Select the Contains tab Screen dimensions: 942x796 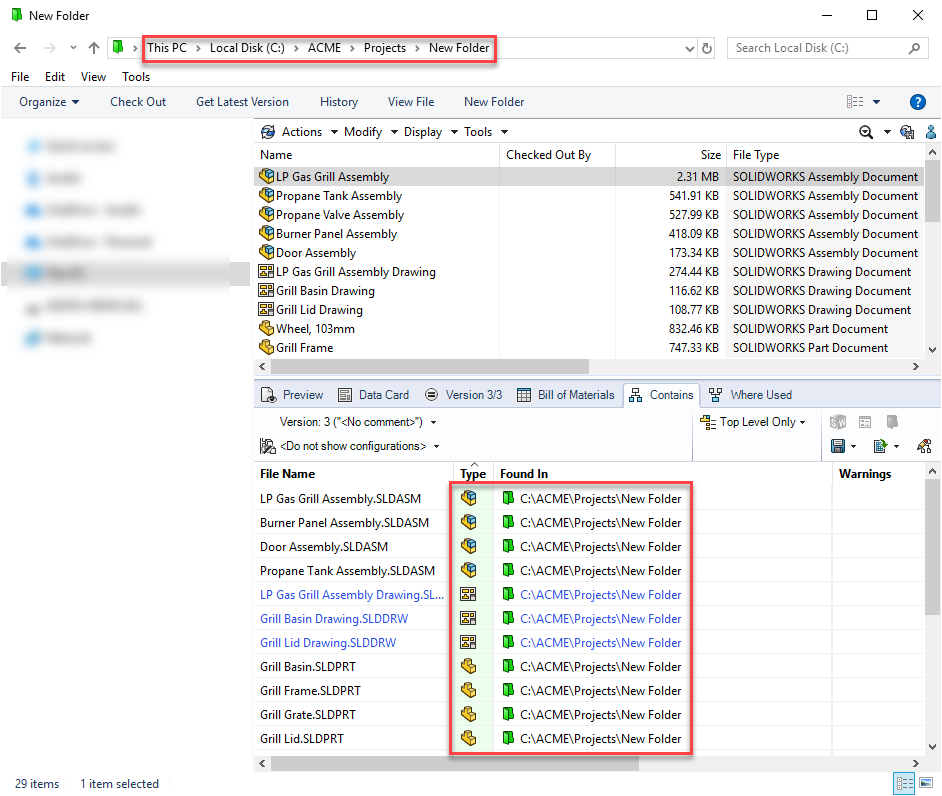(x=661, y=395)
